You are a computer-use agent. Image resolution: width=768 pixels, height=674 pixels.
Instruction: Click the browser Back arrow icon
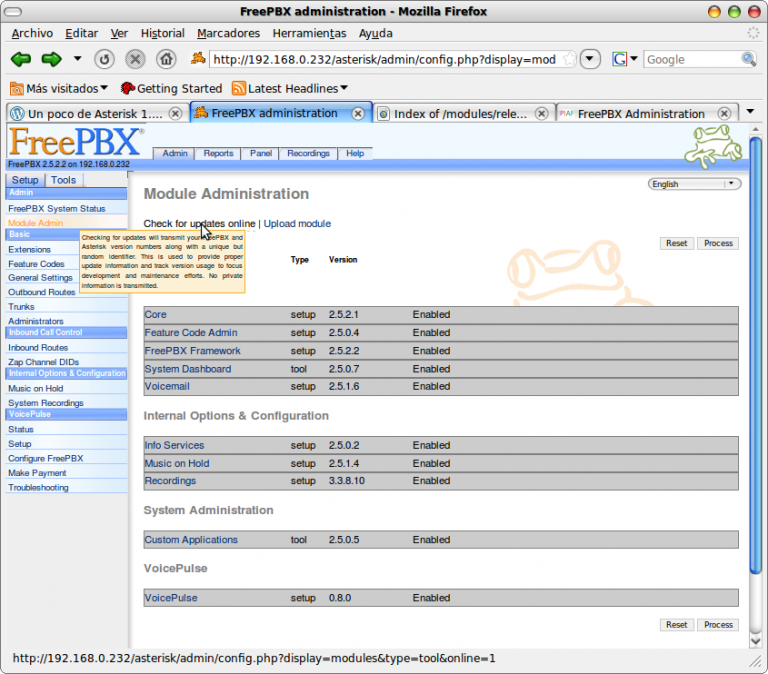(20, 59)
